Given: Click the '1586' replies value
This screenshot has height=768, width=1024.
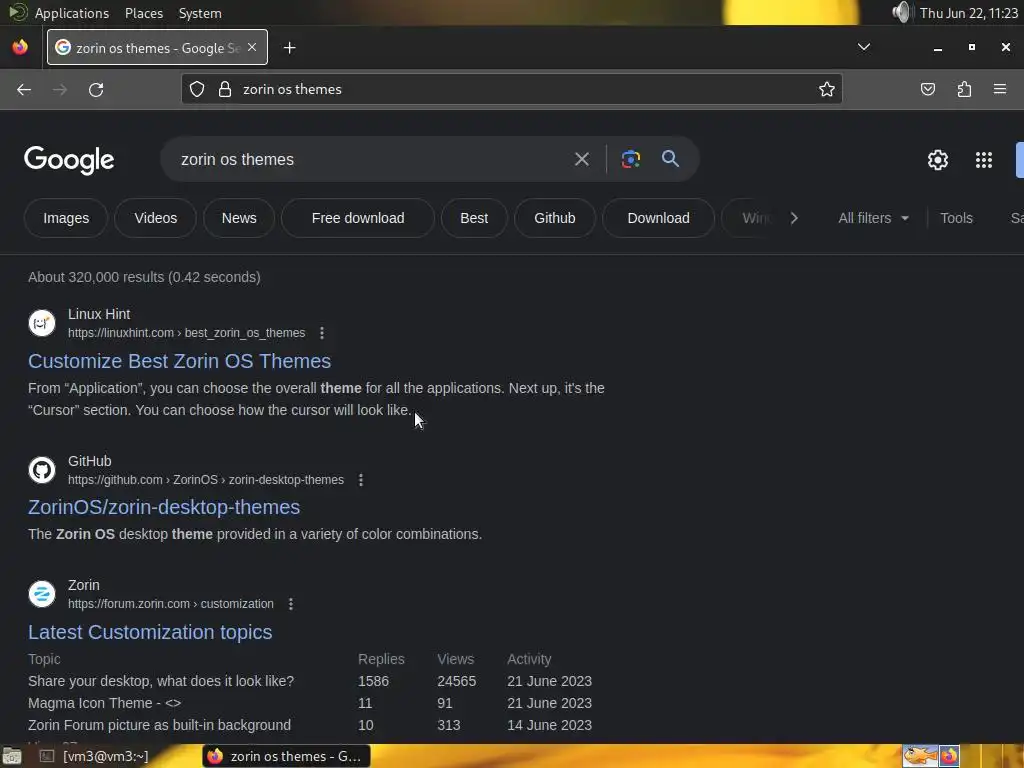Looking at the screenshot, I should [373, 681].
